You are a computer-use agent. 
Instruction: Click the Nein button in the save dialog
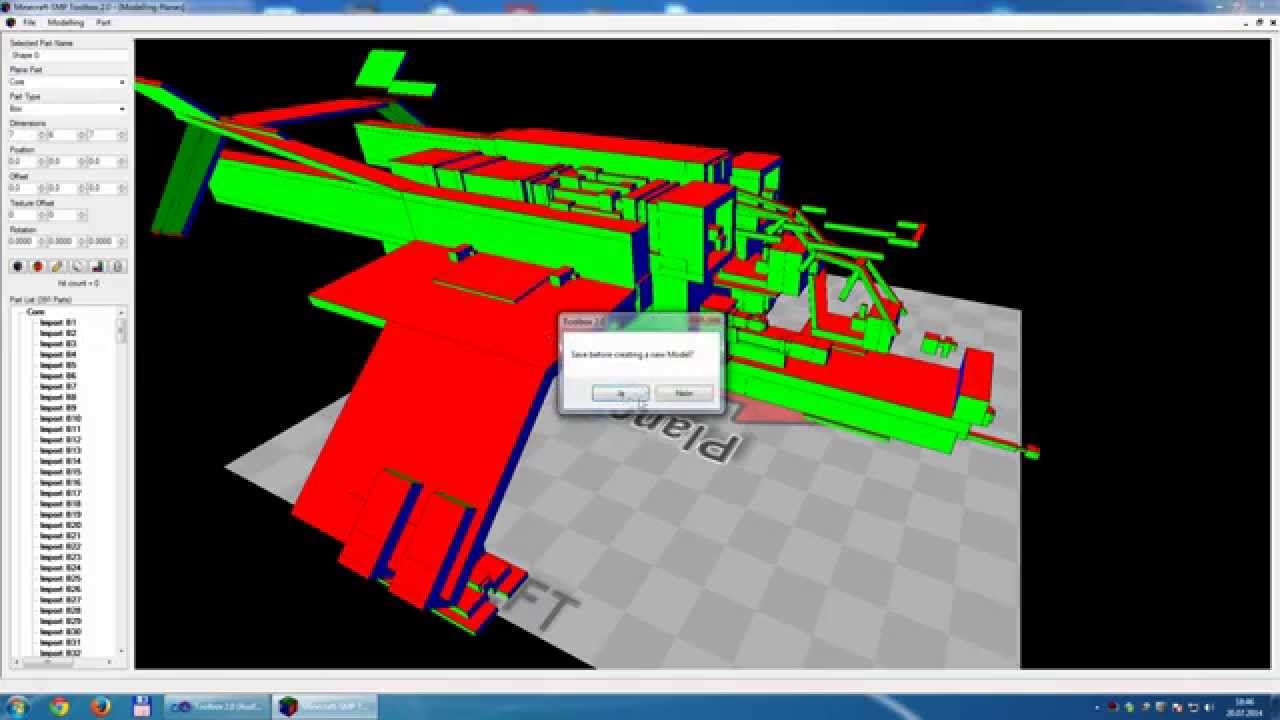point(684,393)
